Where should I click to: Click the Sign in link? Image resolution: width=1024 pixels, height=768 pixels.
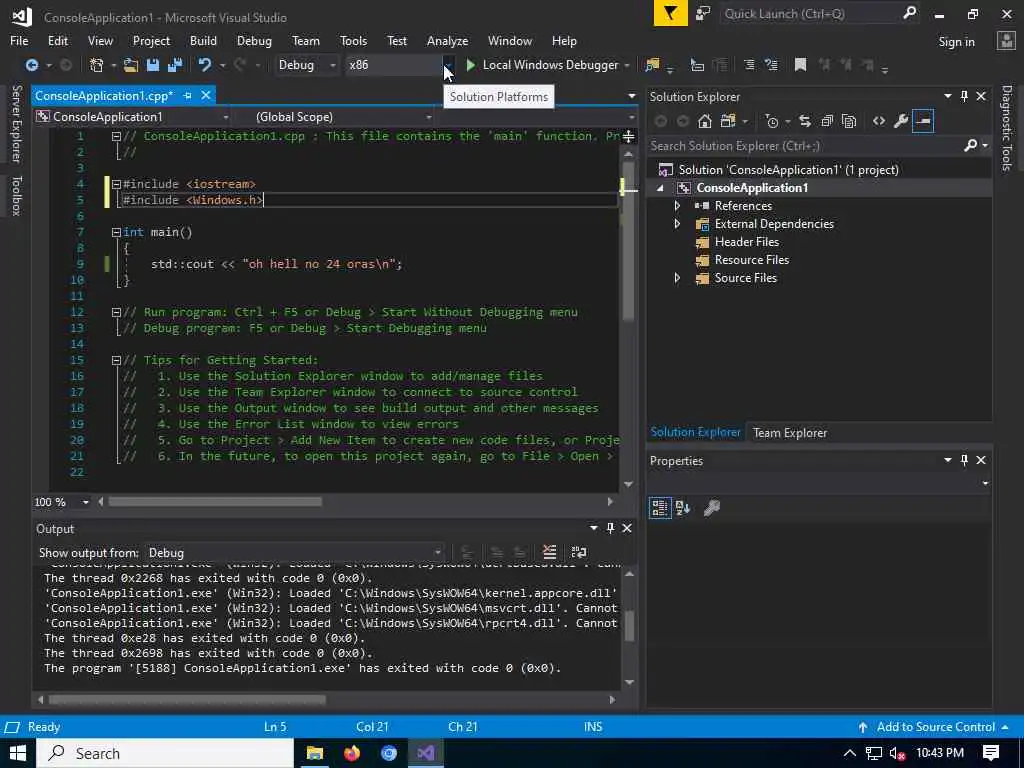(956, 42)
